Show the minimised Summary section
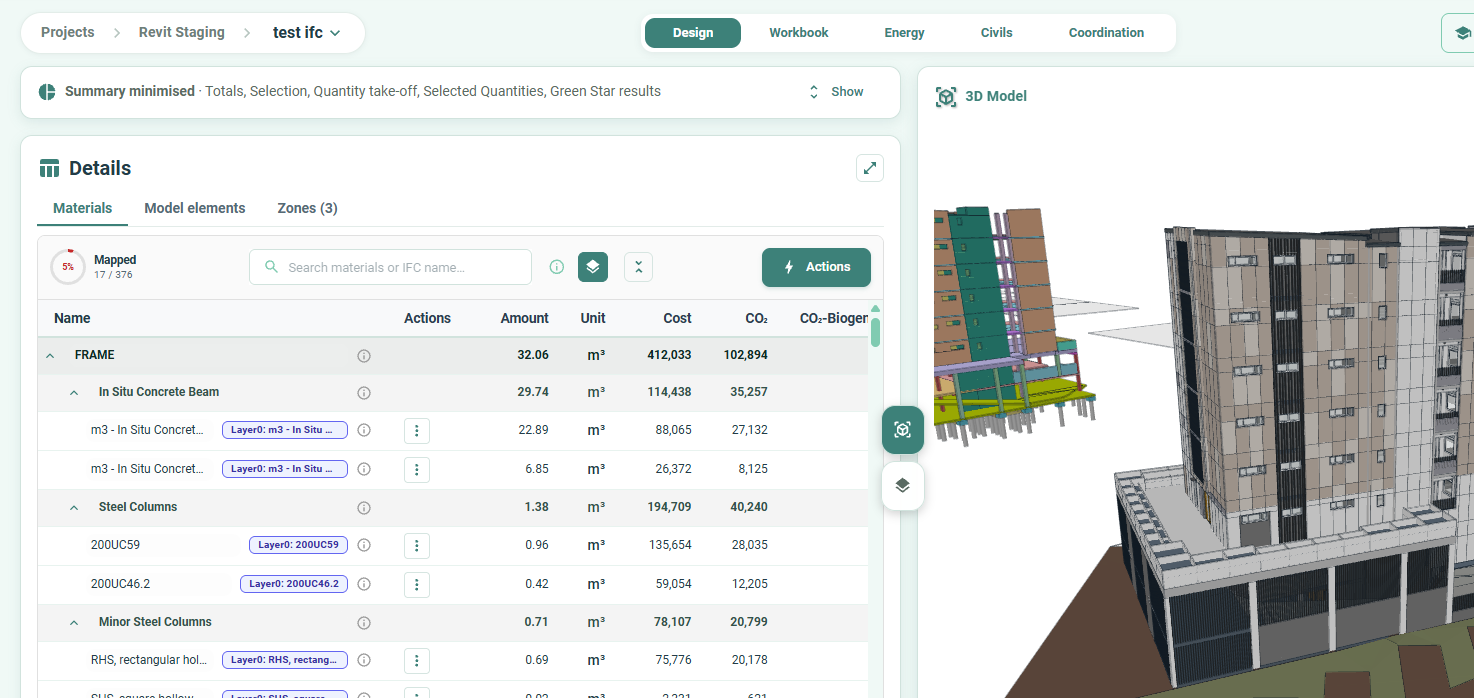This screenshot has width=1474, height=698. 836,92
